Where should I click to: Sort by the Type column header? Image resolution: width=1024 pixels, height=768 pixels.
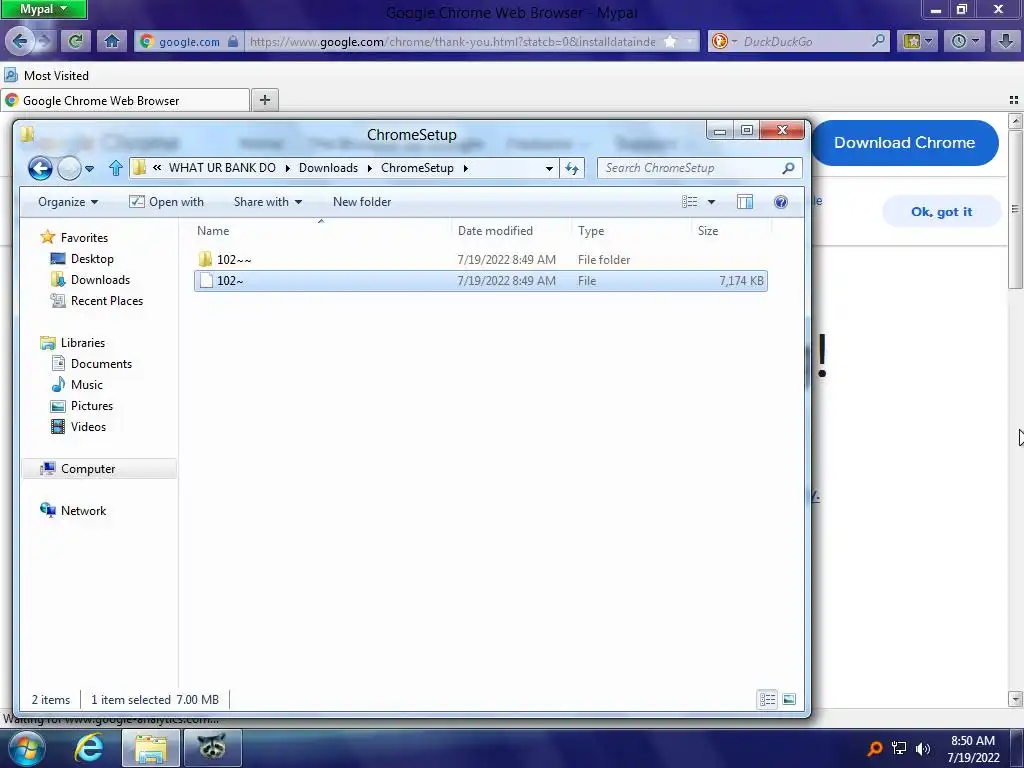coord(631,231)
